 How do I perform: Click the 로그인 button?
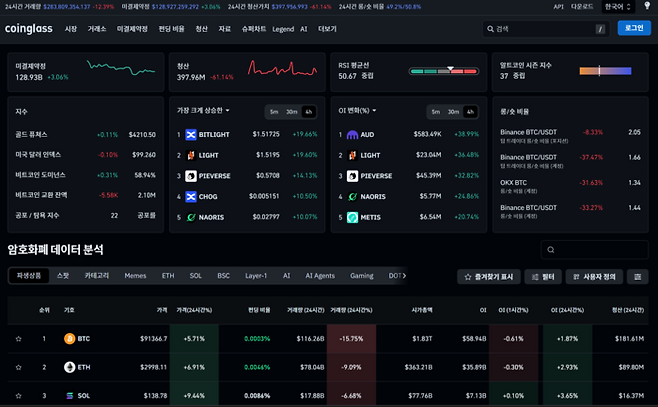(633, 29)
